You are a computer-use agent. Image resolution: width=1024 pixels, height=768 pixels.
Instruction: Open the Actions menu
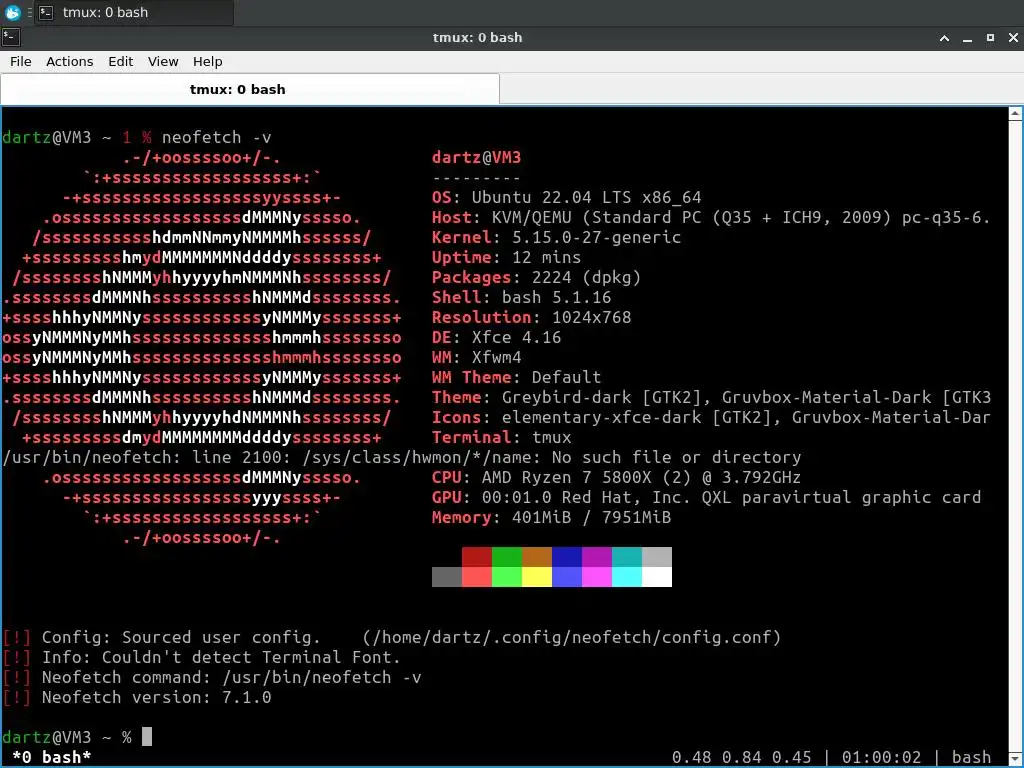point(69,61)
